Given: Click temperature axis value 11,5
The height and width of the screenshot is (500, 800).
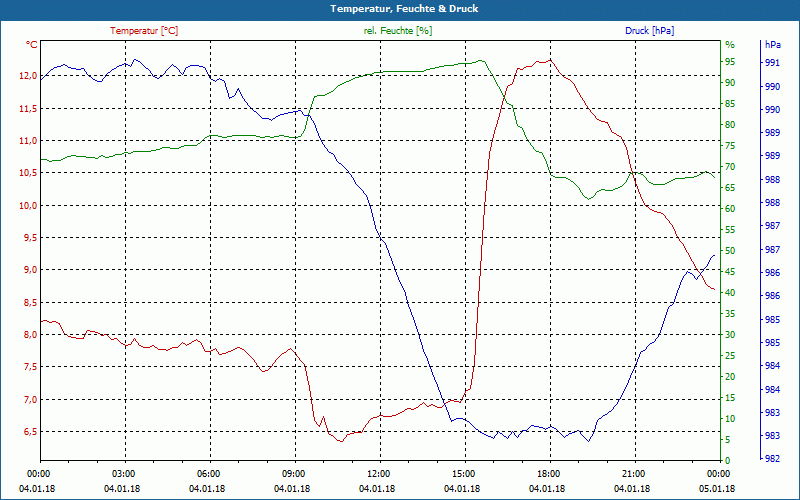Looking at the screenshot, I should click(x=28, y=109).
